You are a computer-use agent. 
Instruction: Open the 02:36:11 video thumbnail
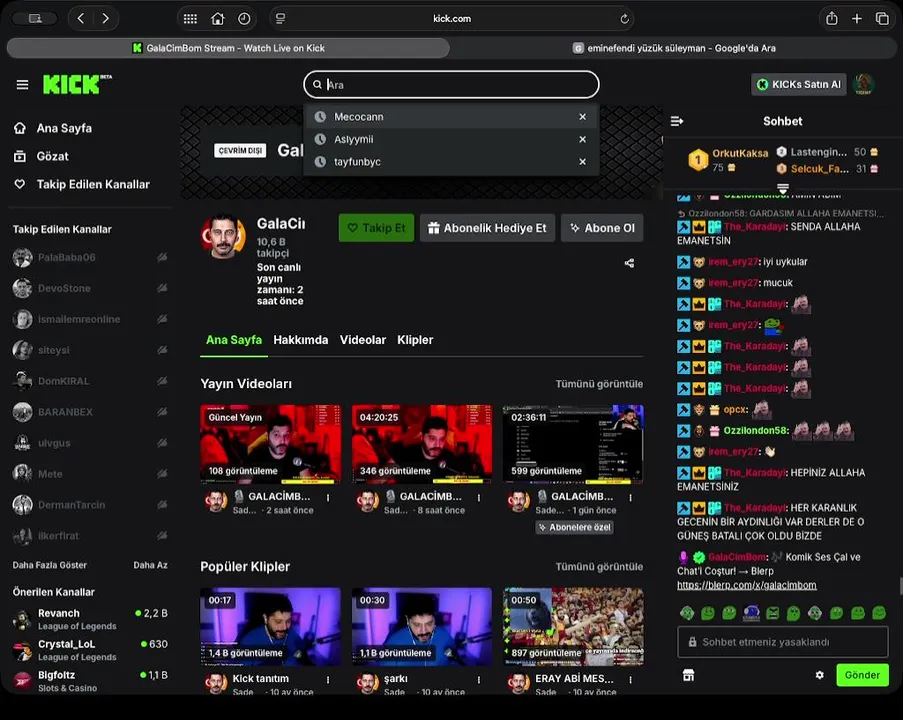(573, 444)
